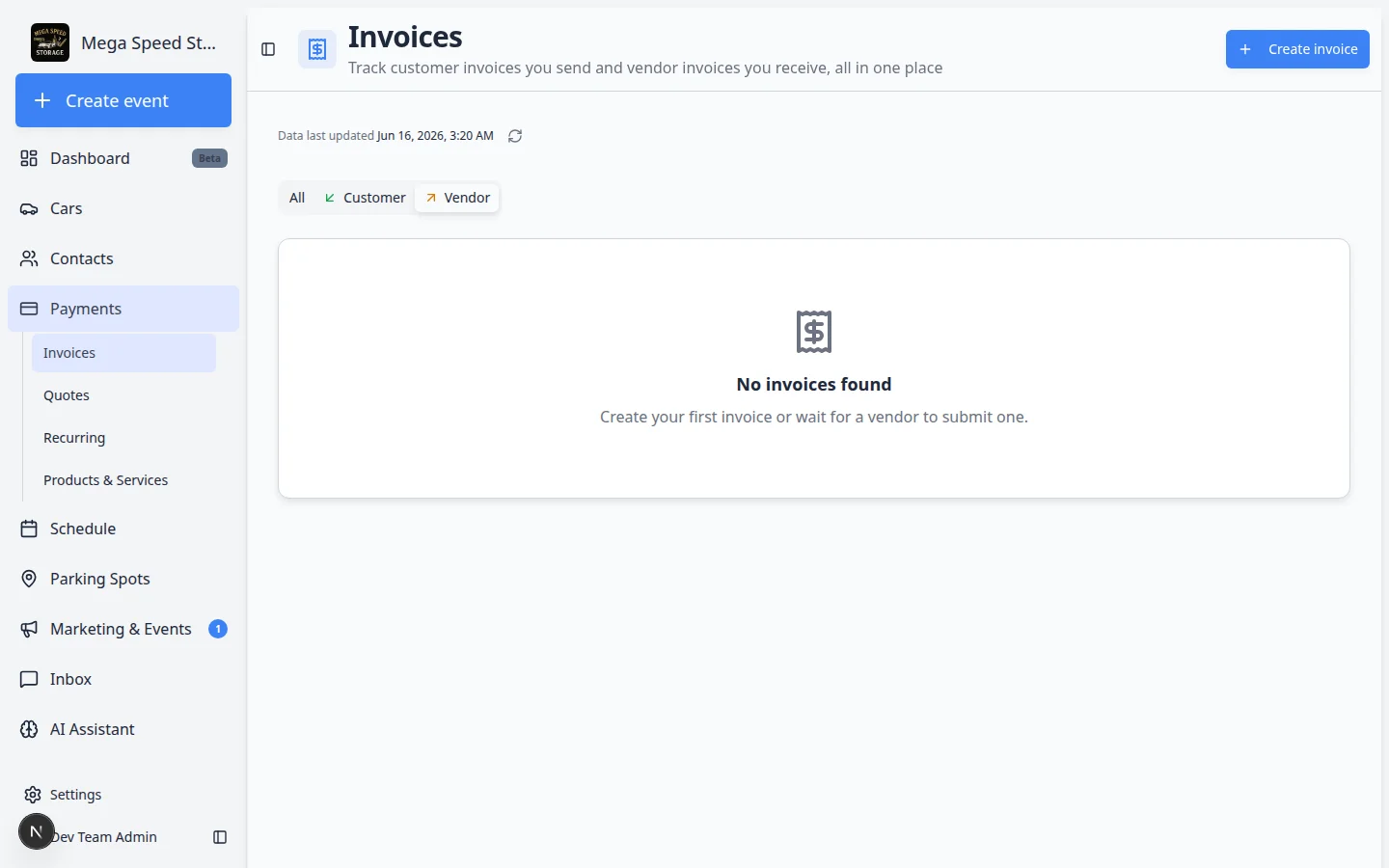Screen dimensions: 1389x868
Task: Open the Dev Team Admin account
Action: [104, 837]
